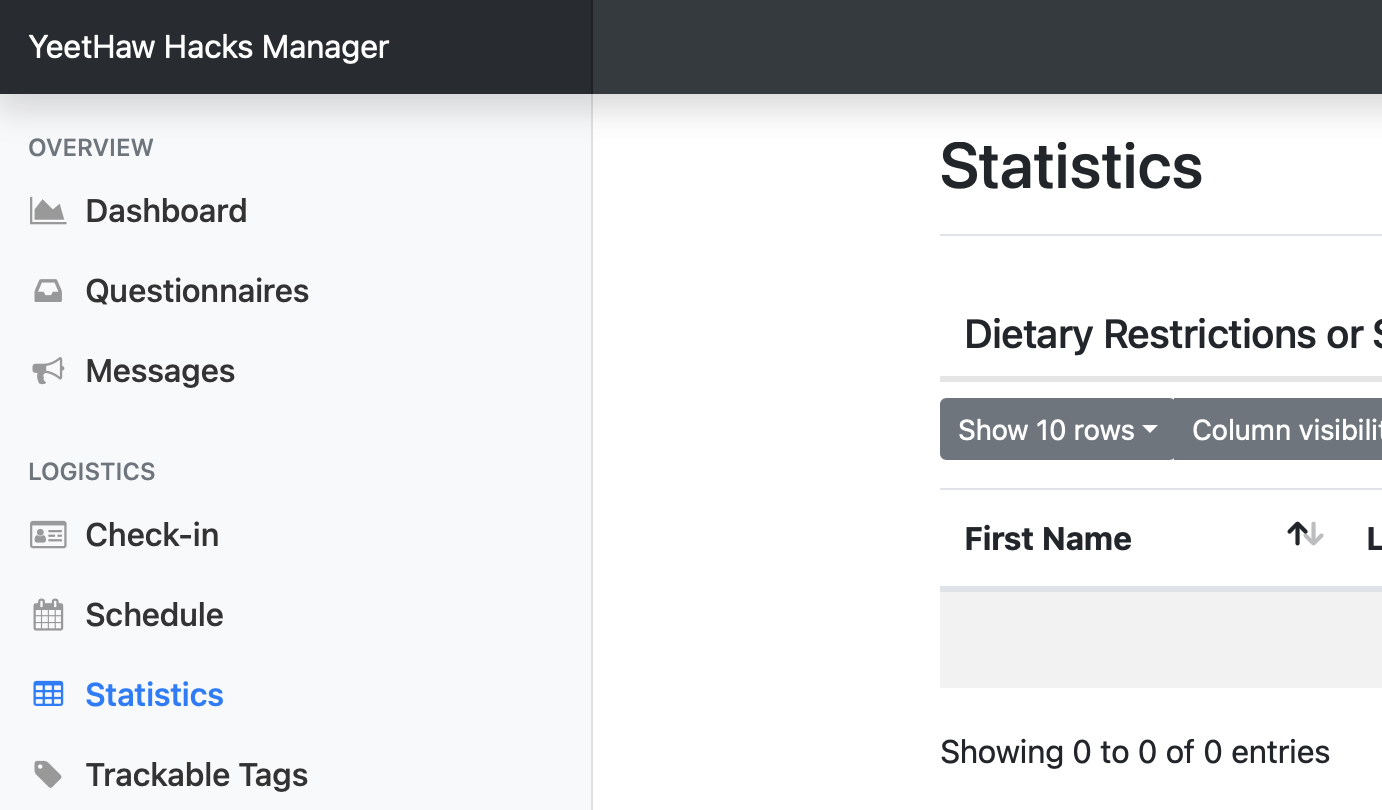
Task: Sort by the First Name column header
Action: click(x=1048, y=539)
